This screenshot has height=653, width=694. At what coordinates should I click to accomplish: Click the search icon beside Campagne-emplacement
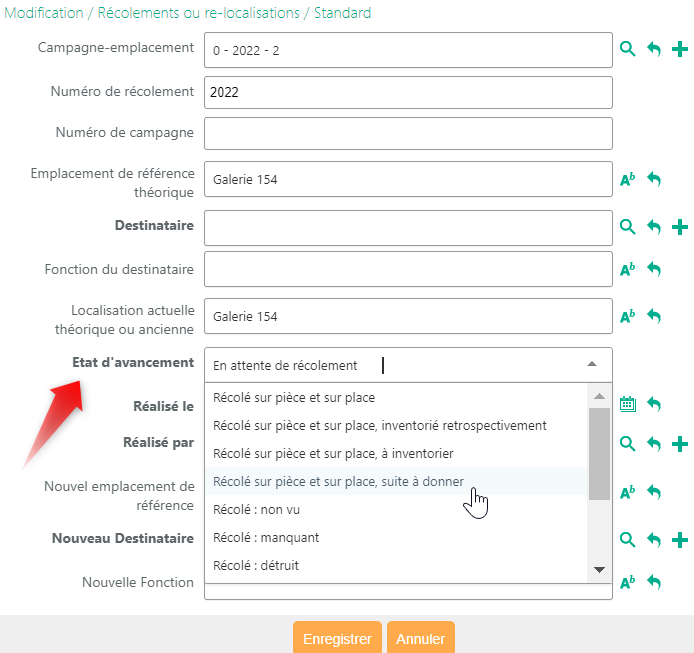coord(628,49)
